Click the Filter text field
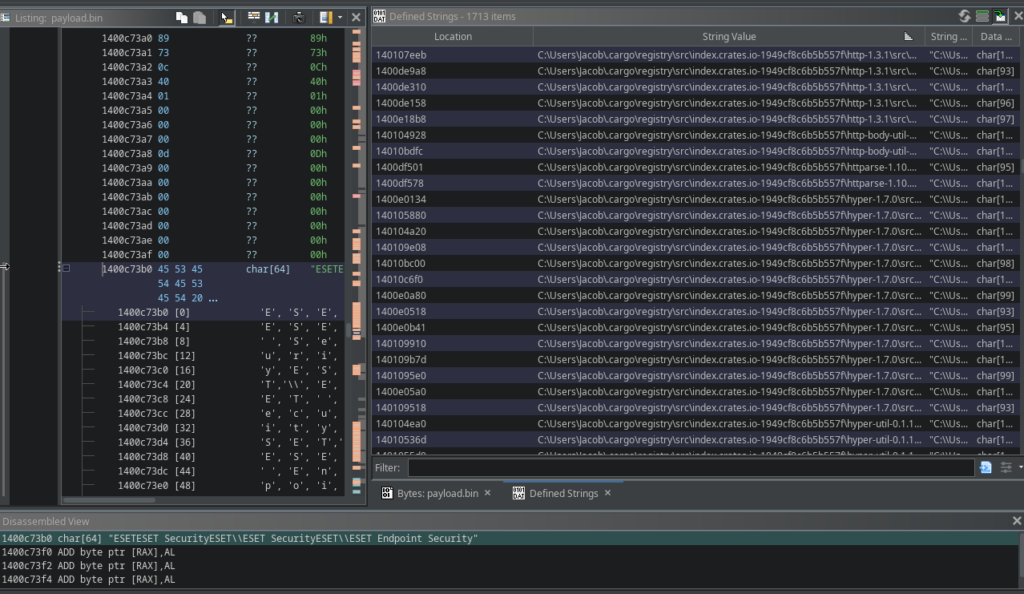This screenshot has width=1024, height=594. tap(690, 468)
